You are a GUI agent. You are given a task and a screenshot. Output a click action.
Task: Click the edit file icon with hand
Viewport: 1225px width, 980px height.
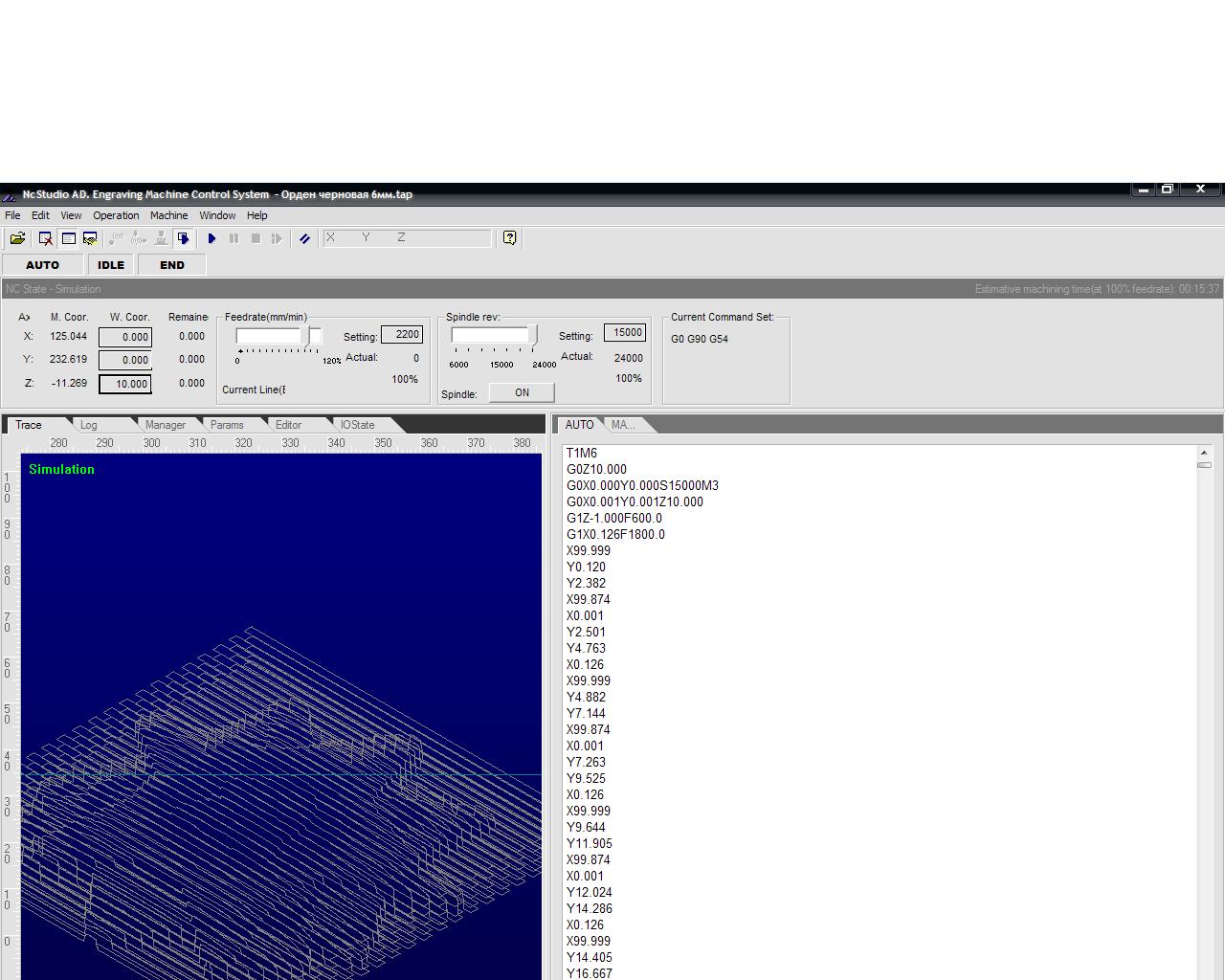pos(90,238)
